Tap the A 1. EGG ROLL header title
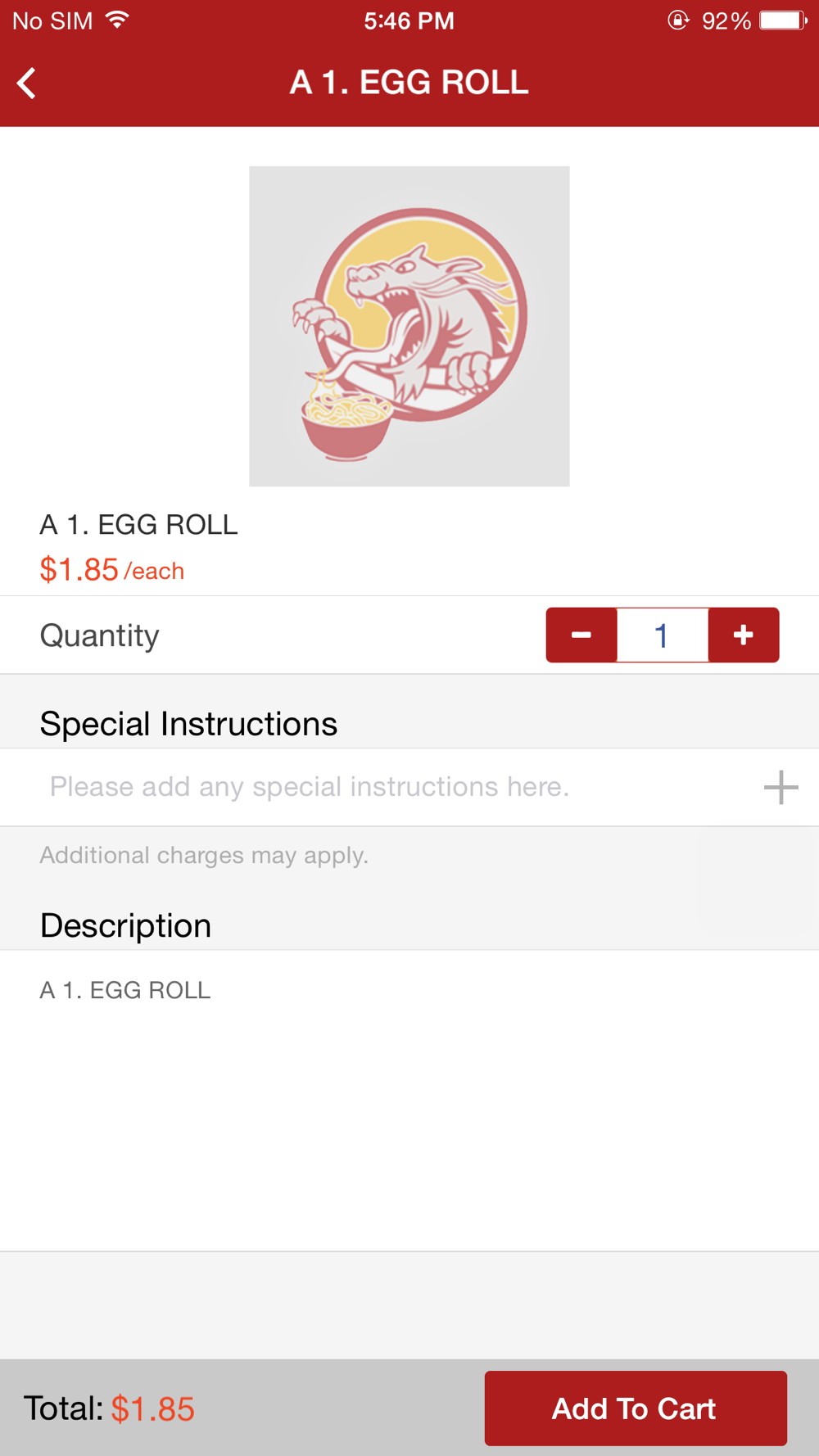This screenshot has width=819, height=1456. click(409, 83)
